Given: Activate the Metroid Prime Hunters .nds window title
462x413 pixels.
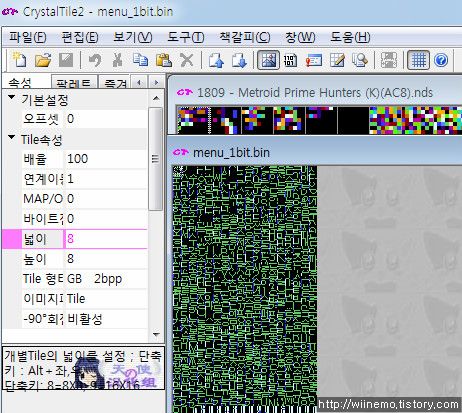Looking at the screenshot, I should pos(315,92).
